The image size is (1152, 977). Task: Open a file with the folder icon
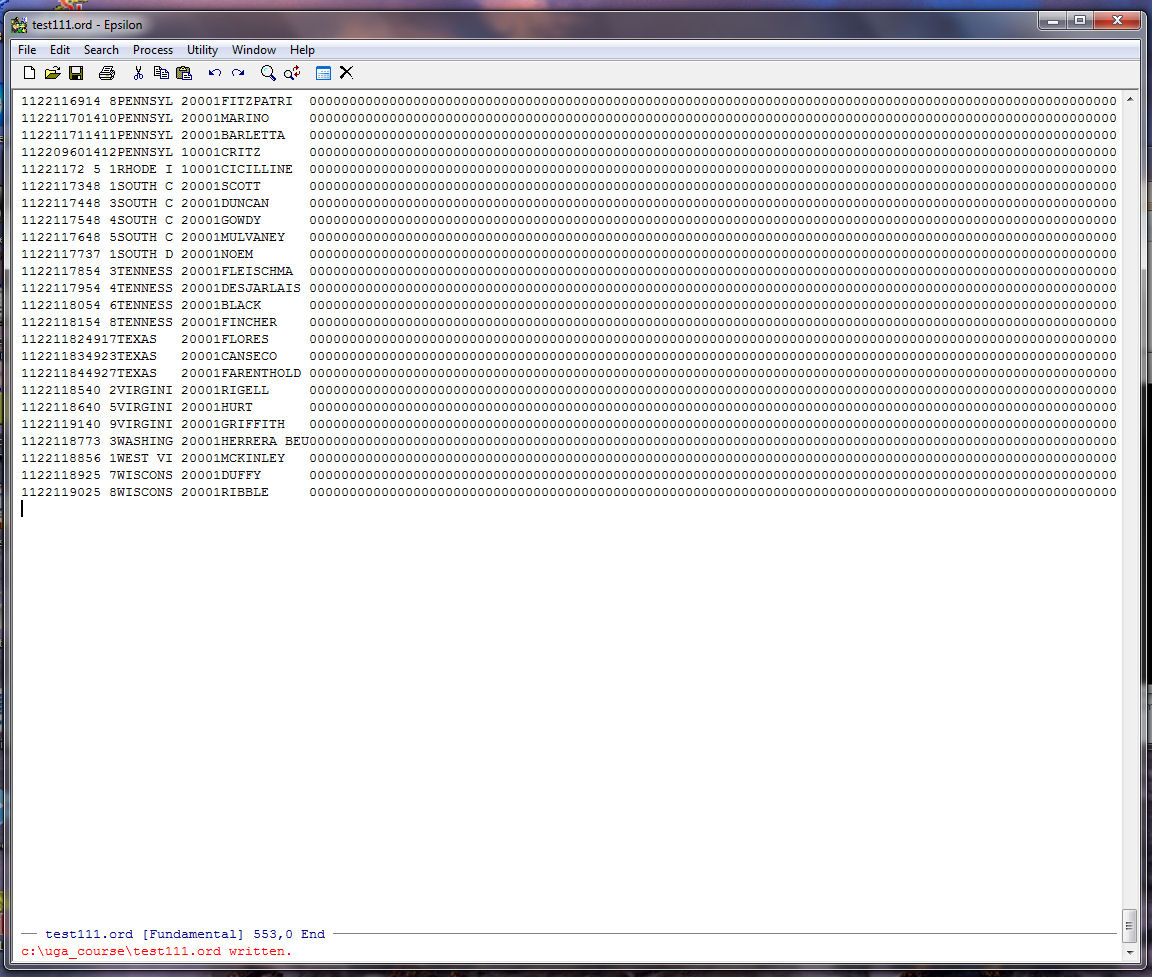(x=53, y=73)
